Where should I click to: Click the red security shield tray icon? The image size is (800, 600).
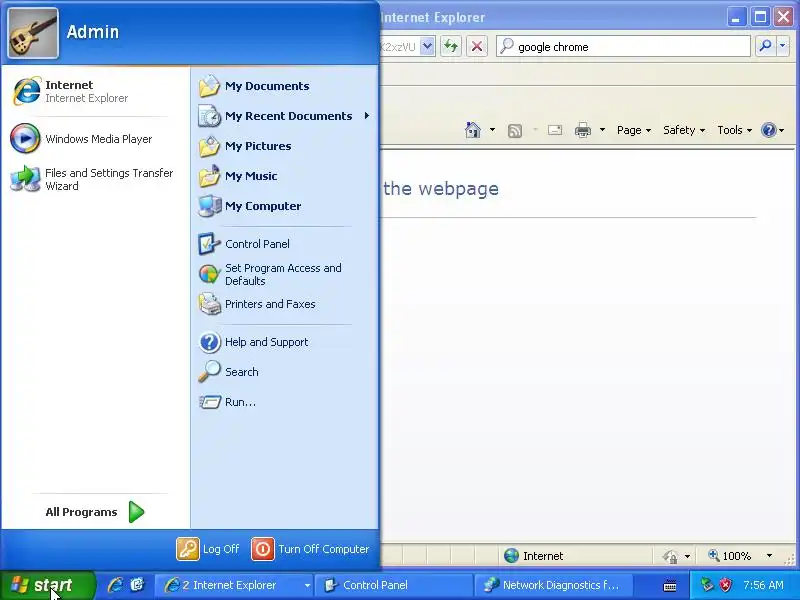point(725,585)
